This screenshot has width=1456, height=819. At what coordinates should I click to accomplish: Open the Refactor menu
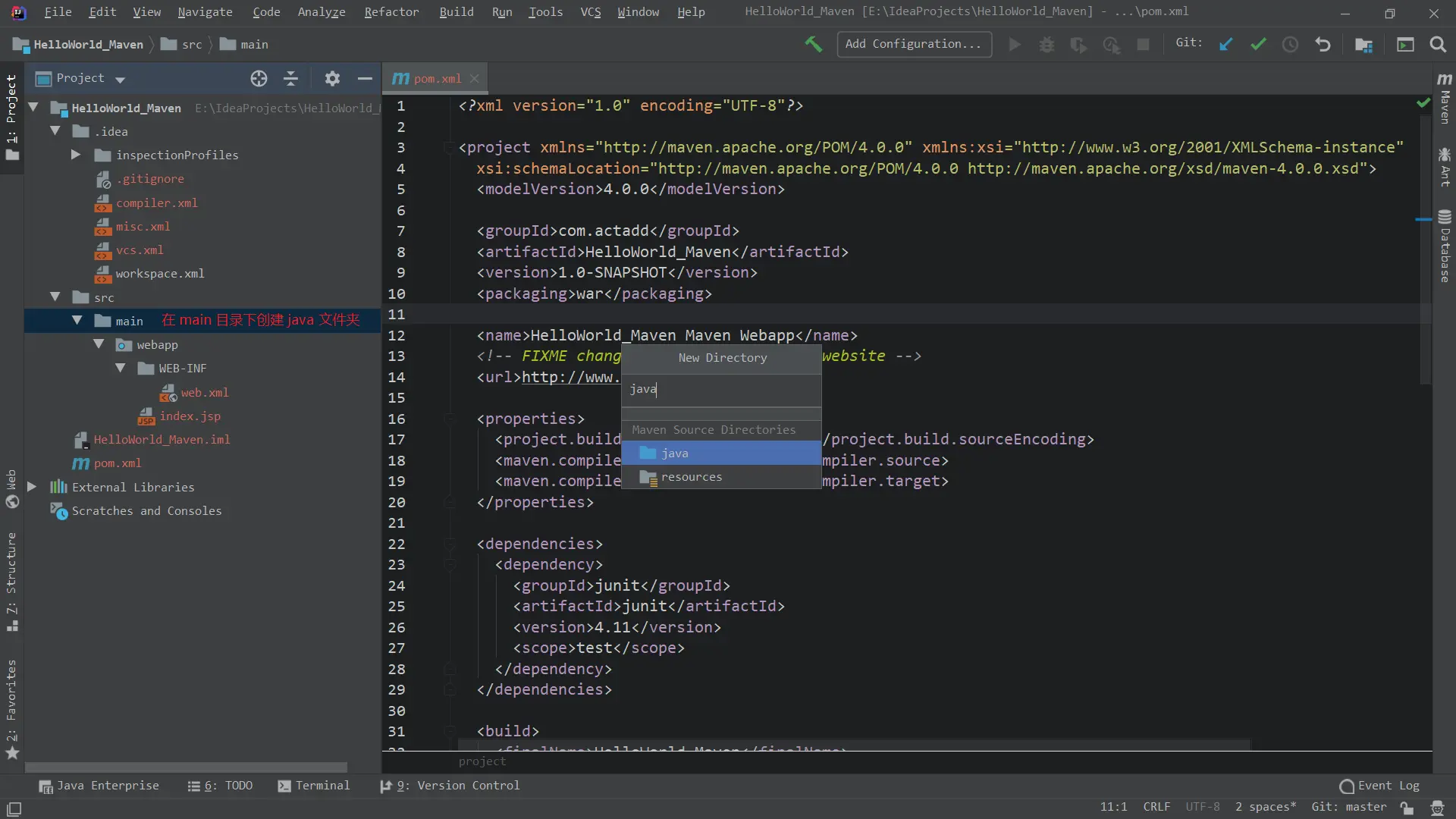391,11
